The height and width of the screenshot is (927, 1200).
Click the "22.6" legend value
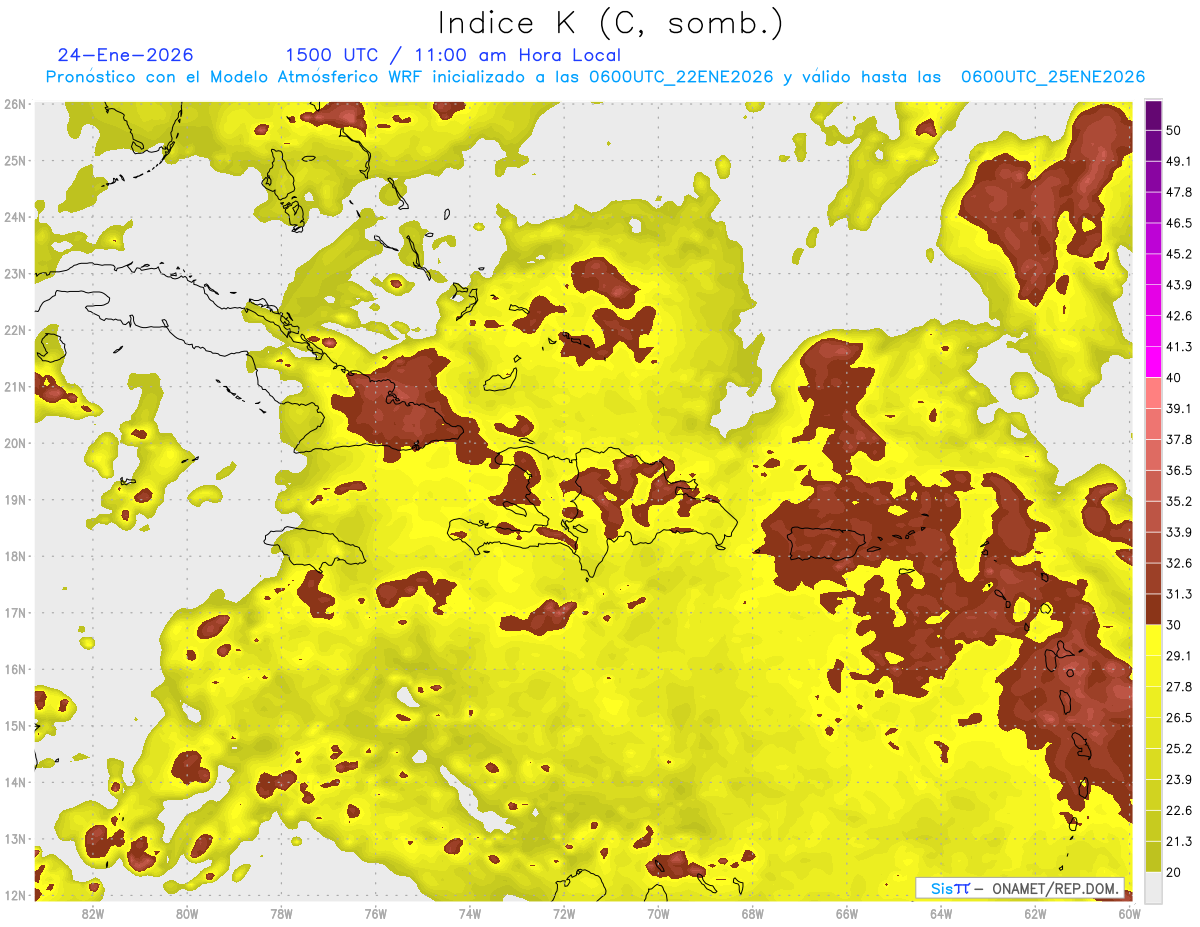tap(1179, 811)
